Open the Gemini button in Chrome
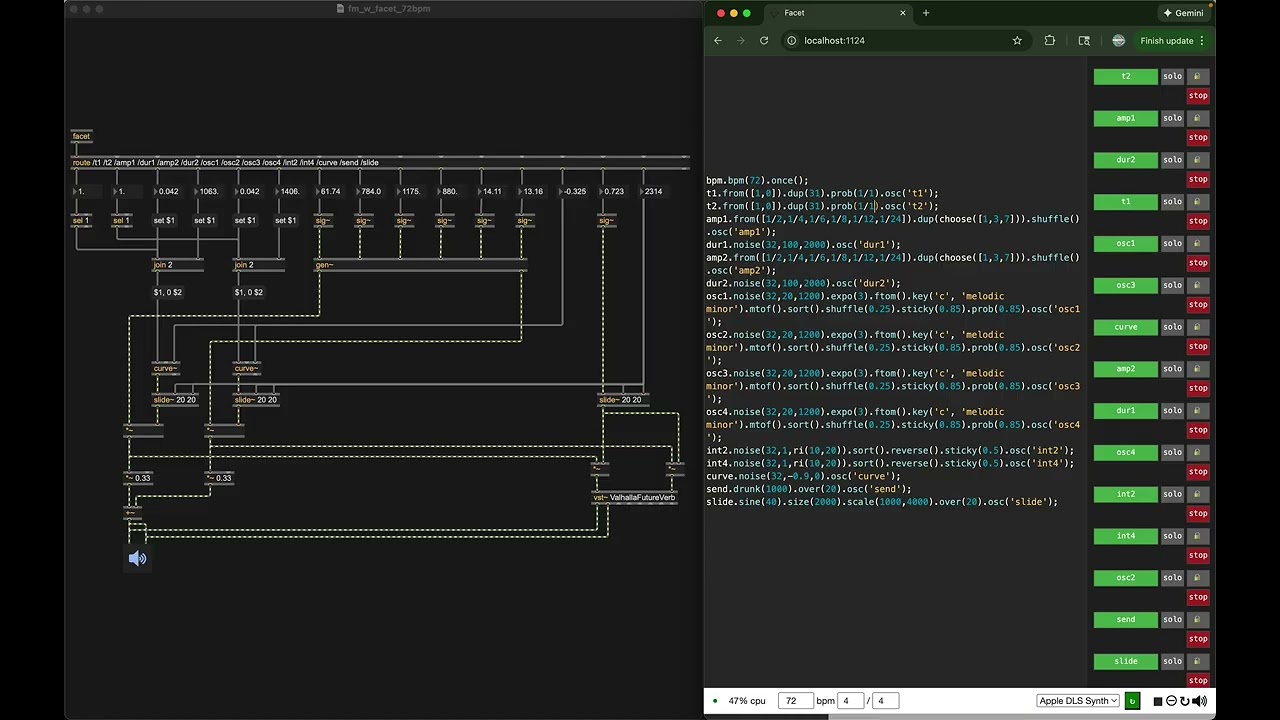 pyautogui.click(x=1183, y=13)
